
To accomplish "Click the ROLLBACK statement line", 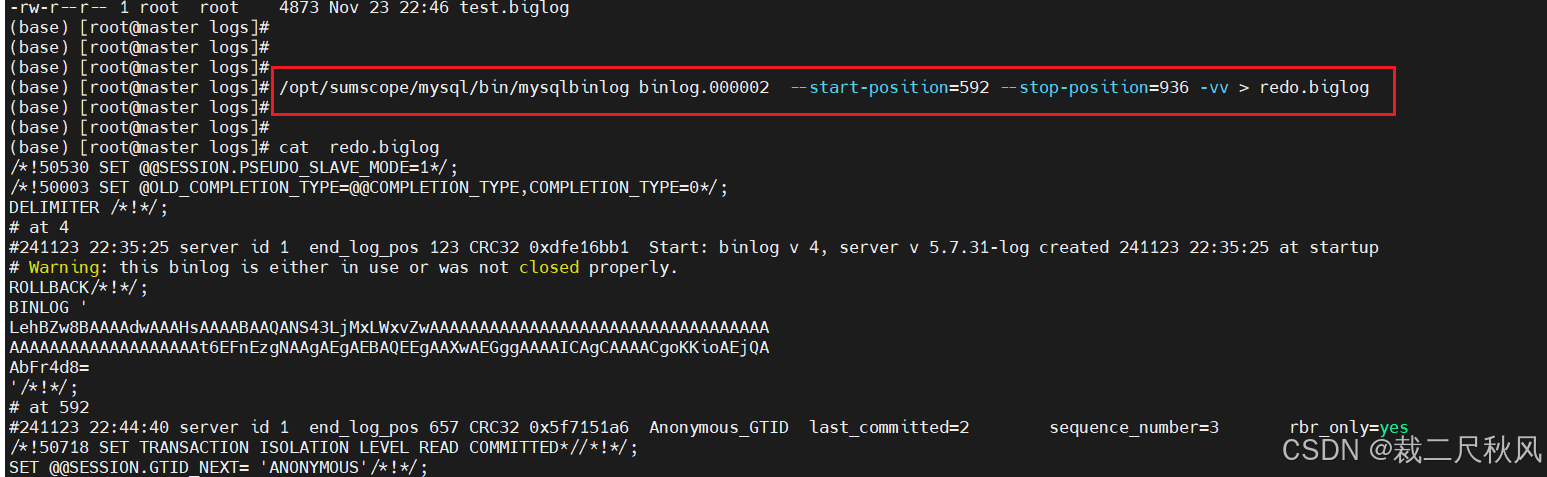I will click(79, 288).
